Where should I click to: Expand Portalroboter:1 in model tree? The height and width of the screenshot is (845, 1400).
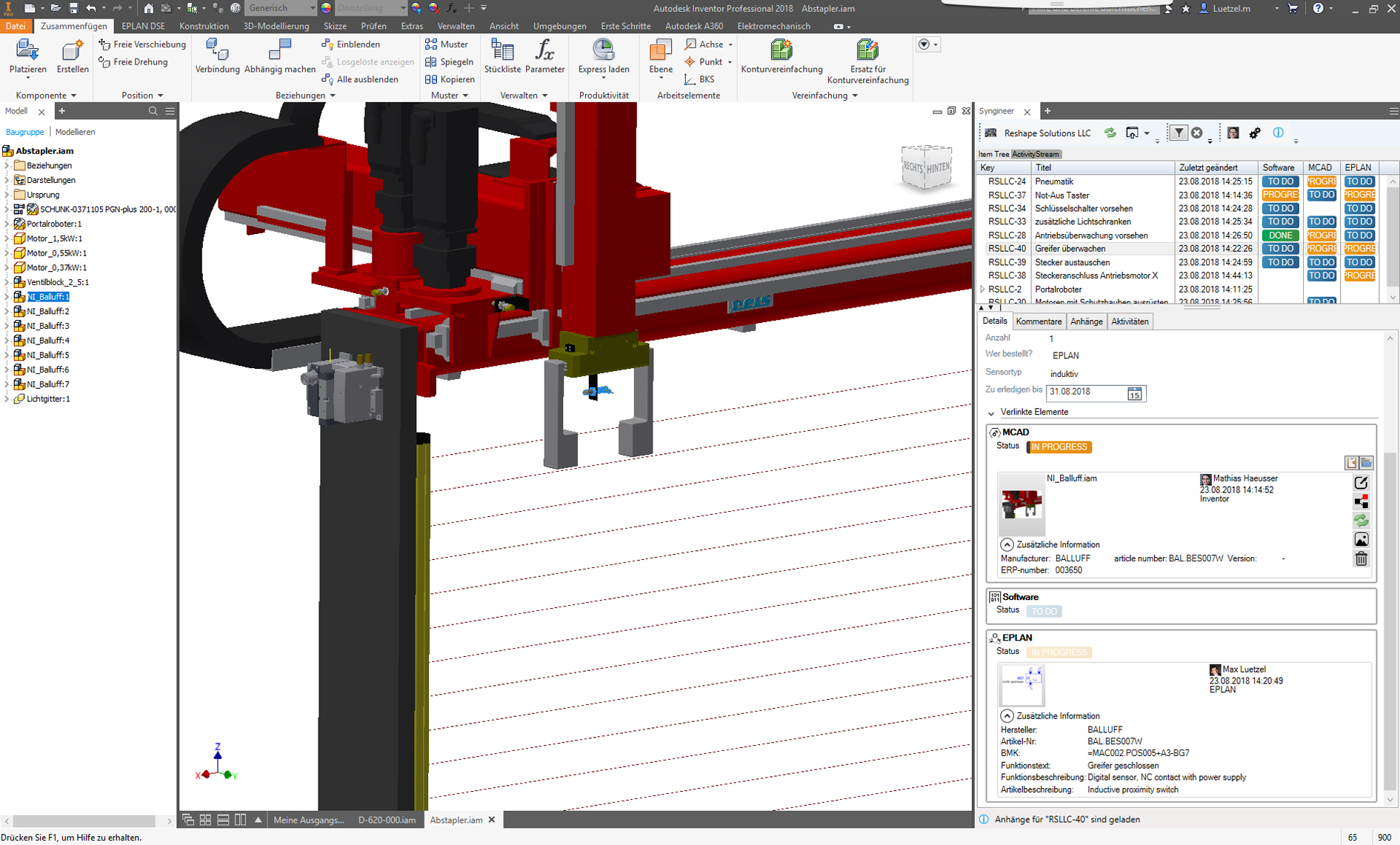7,224
